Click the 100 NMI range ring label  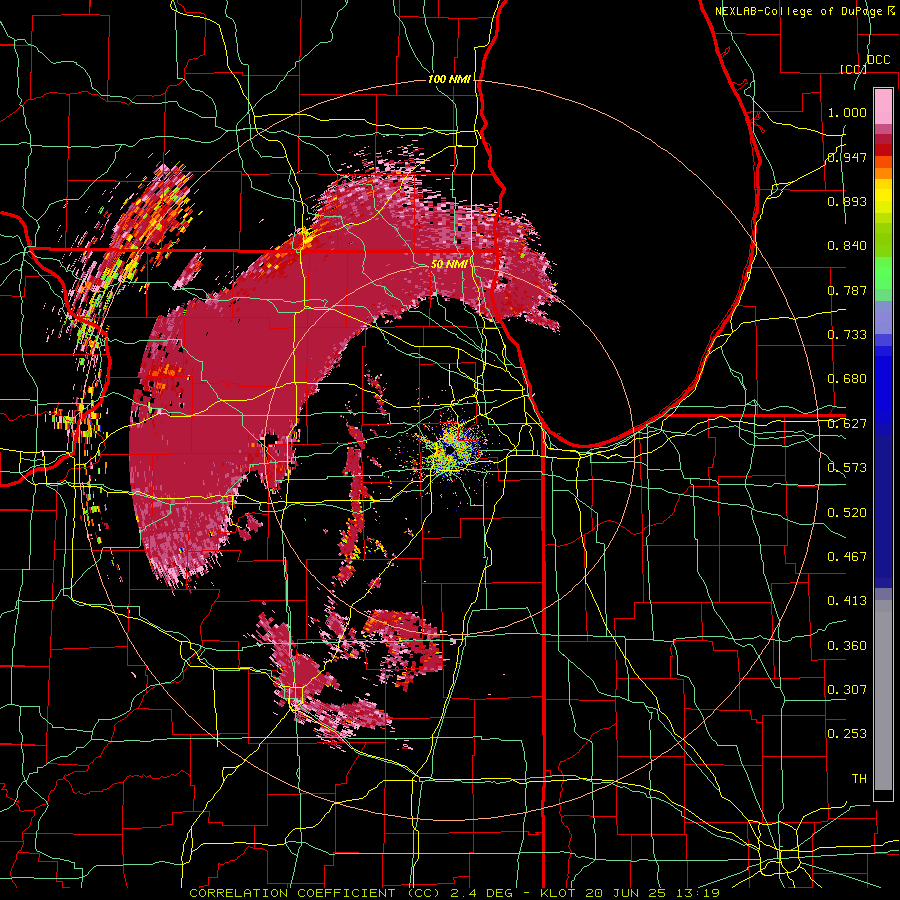coord(449,79)
